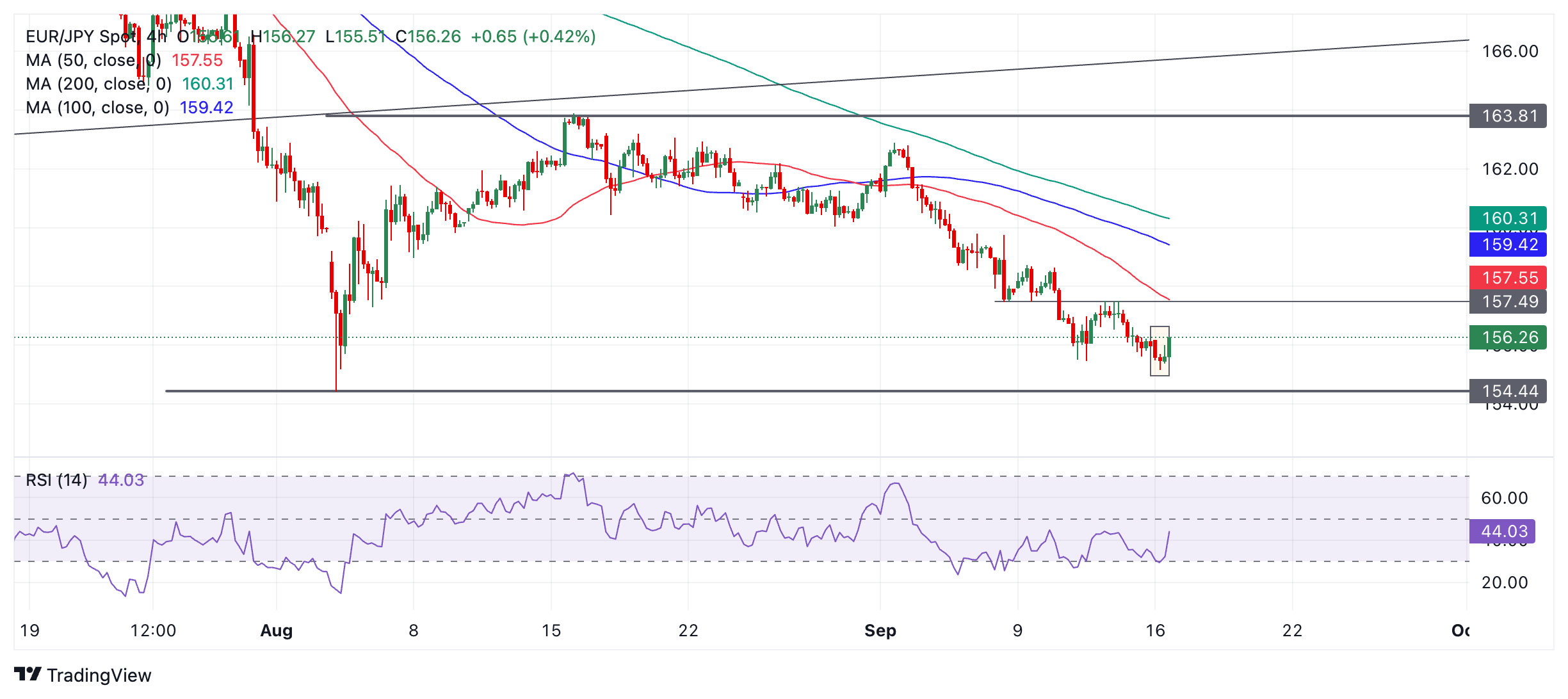Click the EUR/JPY Spot symbol title
Image resolution: width=1568 pixels, height=699 pixels.
(x=81, y=36)
